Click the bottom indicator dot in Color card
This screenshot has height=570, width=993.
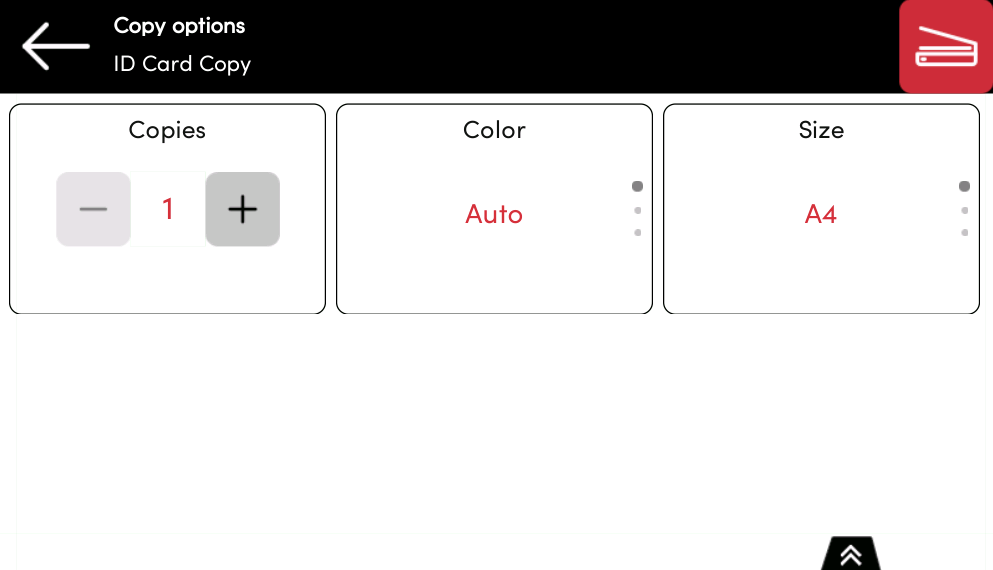637,233
